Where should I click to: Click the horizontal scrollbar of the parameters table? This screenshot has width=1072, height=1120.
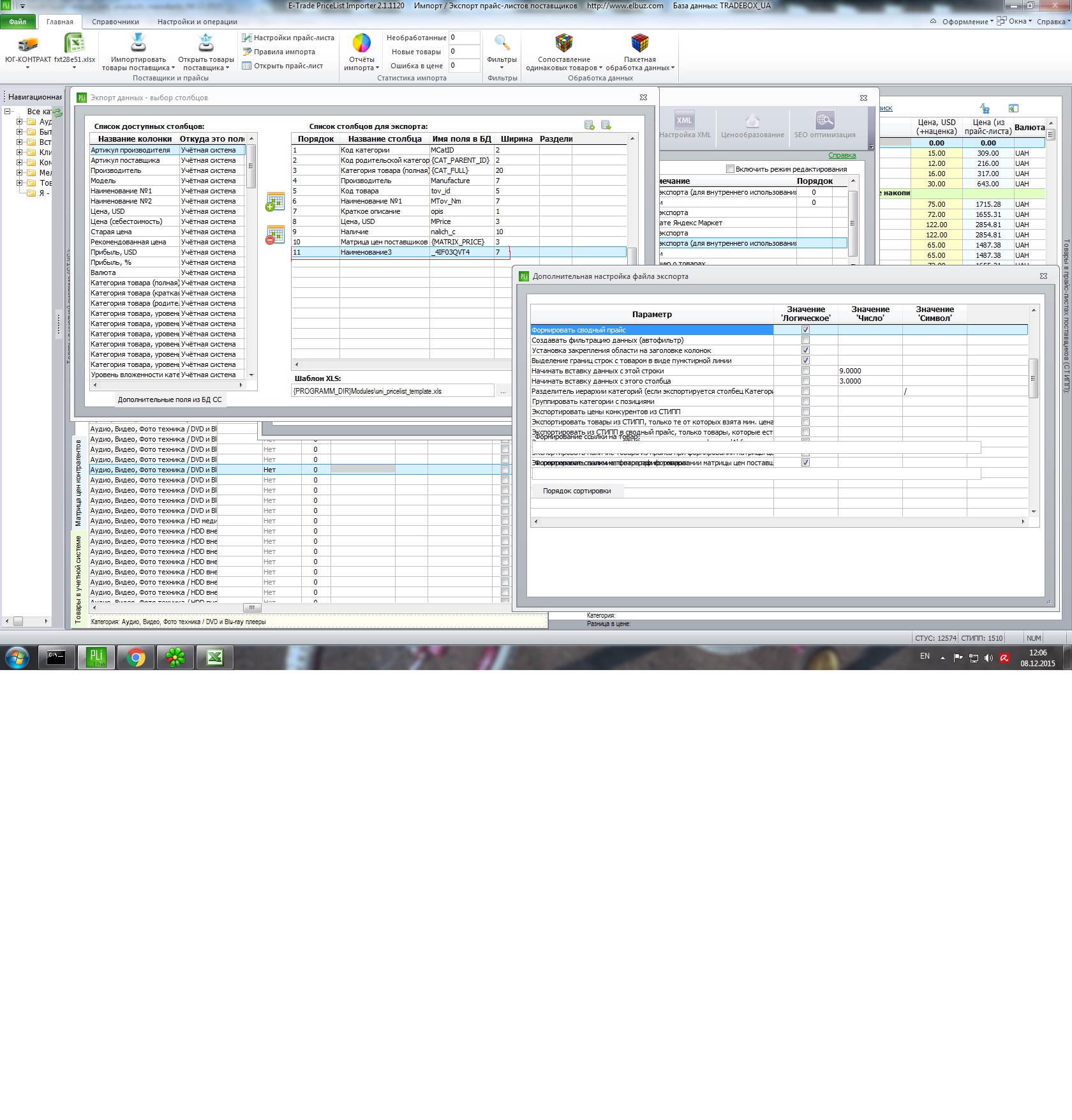[x=778, y=521]
